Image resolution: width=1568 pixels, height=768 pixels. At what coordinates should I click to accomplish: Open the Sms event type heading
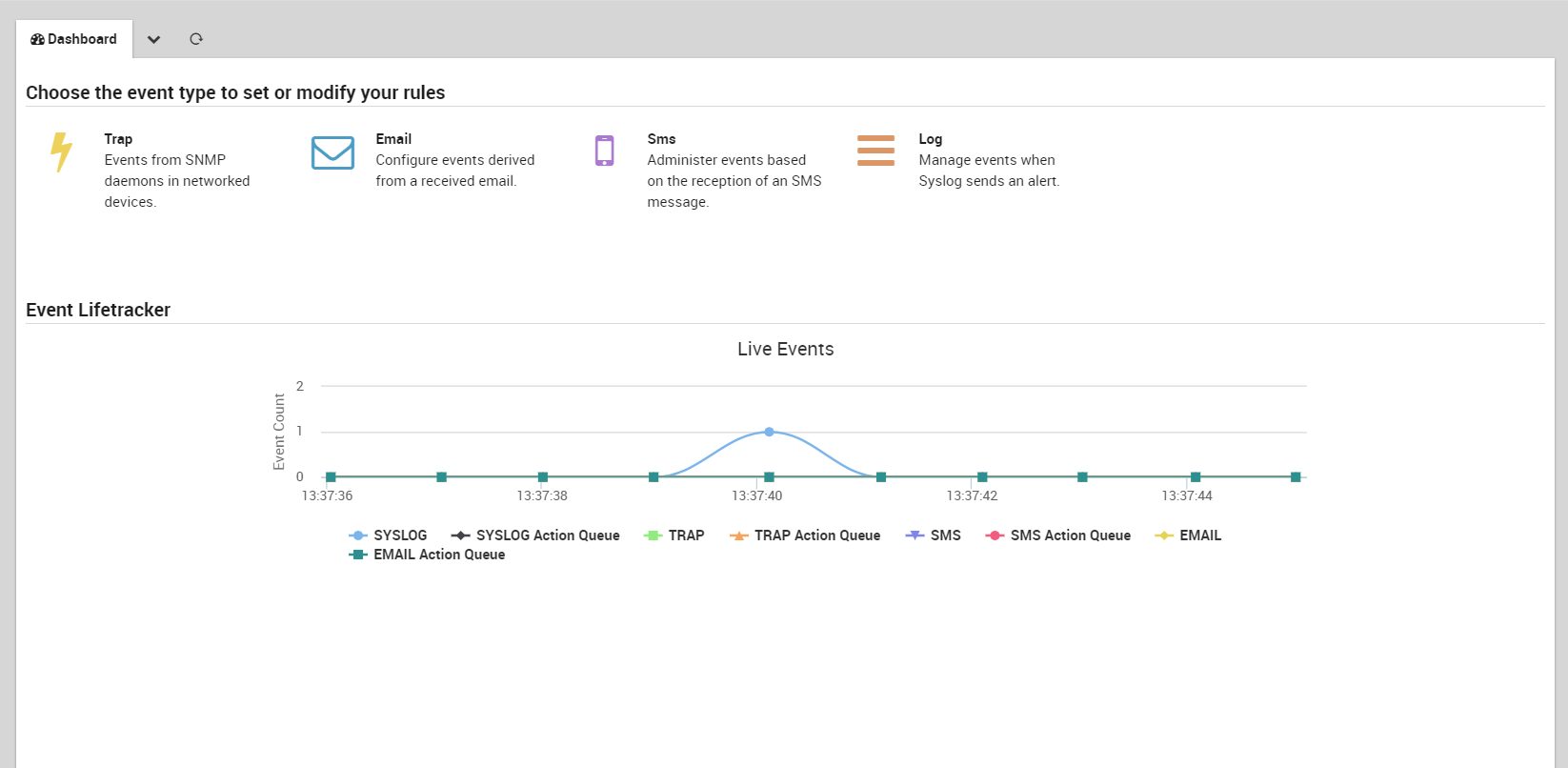click(x=661, y=139)
